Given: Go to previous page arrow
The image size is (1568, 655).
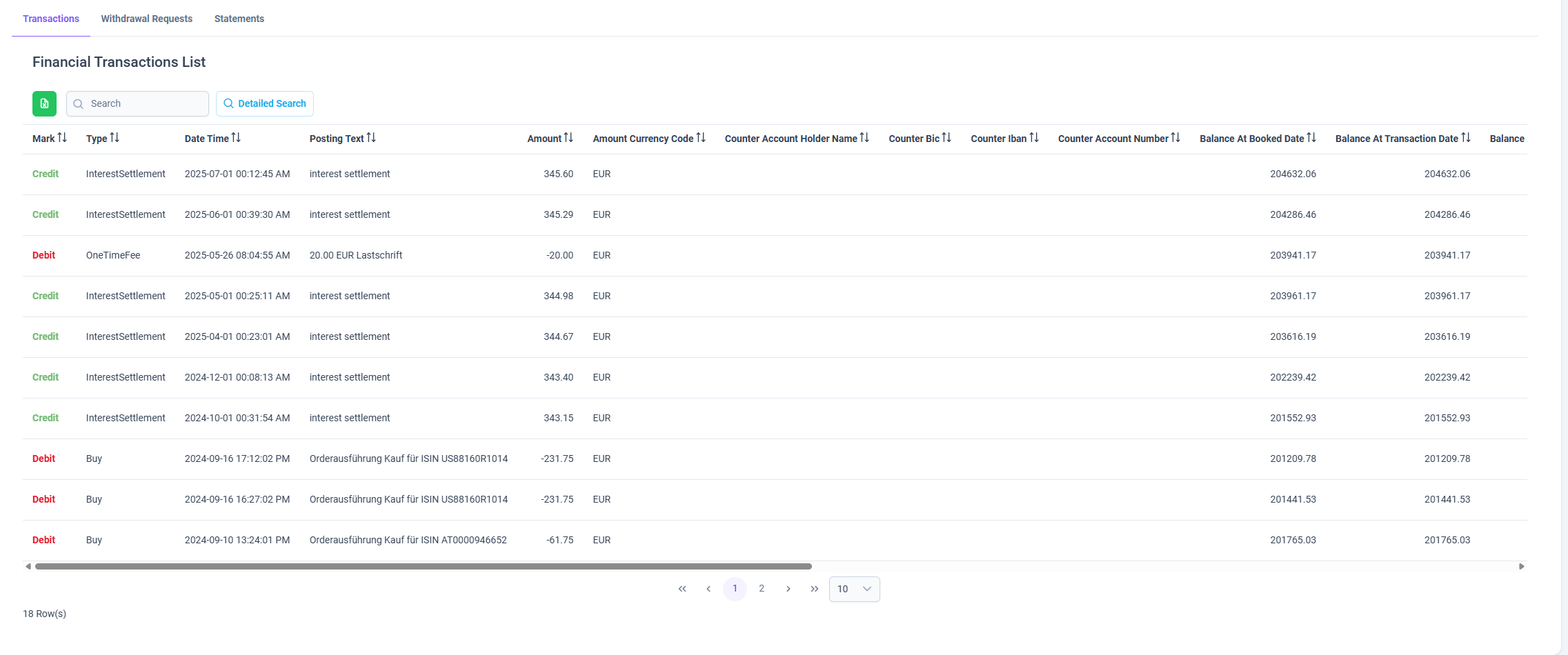Looking at the screenshot, I should coord(708,589).
